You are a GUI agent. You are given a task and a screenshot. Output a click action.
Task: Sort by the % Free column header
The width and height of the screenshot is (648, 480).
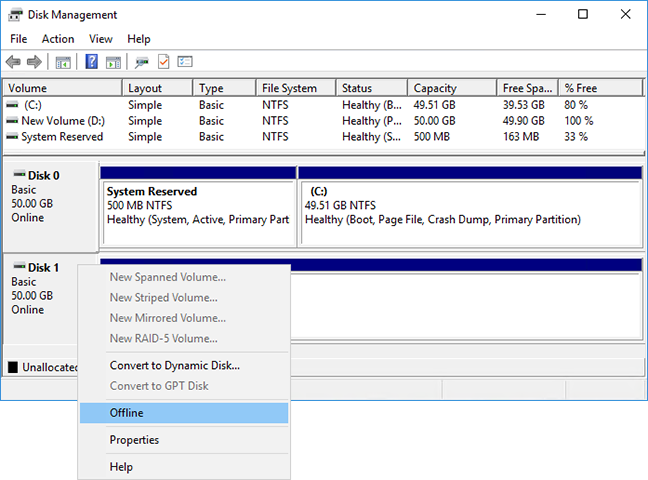pyautogui.click(x=601, y=88)
